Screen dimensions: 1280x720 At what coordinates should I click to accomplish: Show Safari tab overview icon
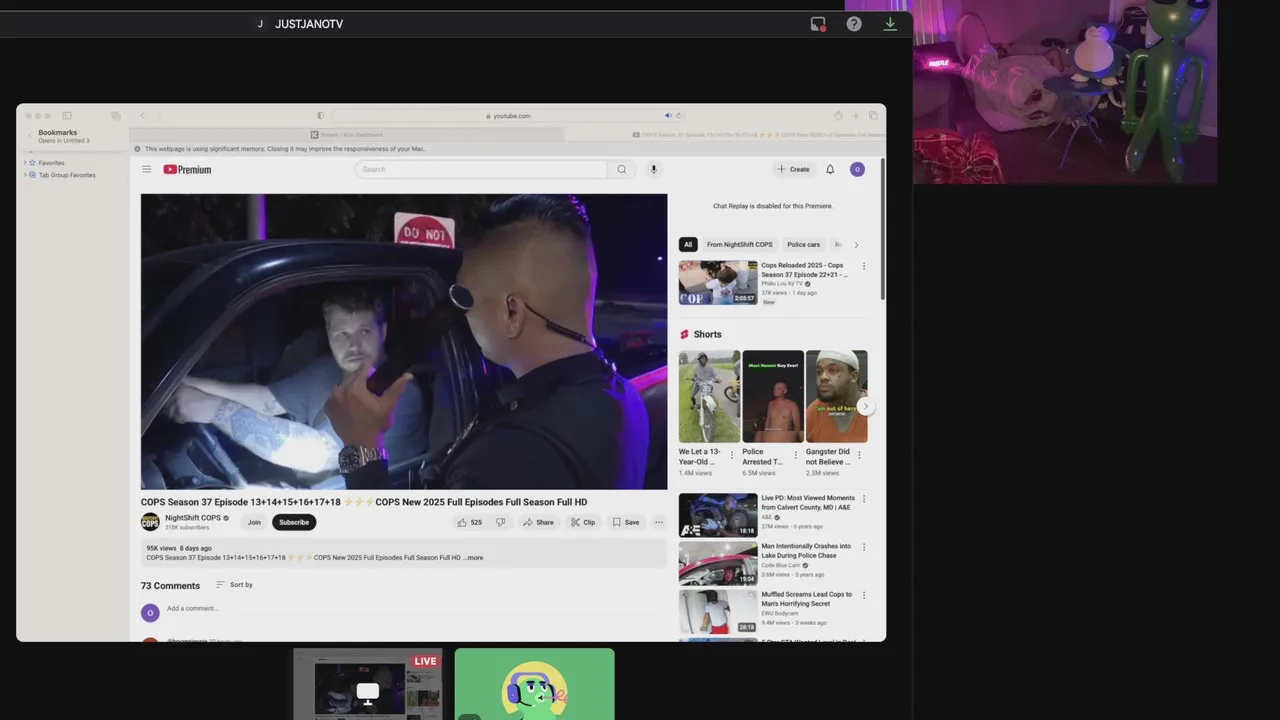point(873,116)
